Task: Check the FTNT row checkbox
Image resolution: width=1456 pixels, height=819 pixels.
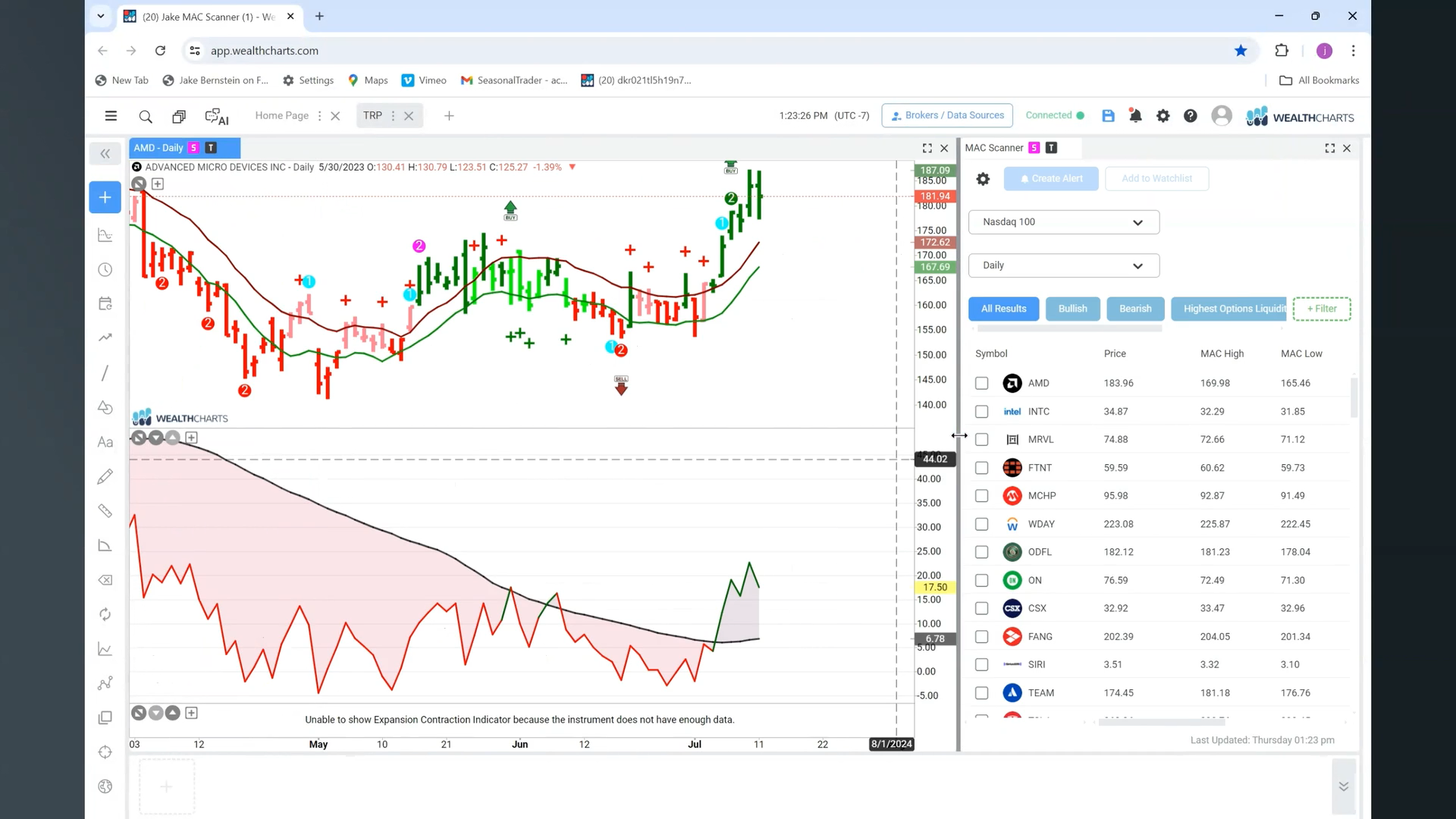Action: (x=981, y=468)
